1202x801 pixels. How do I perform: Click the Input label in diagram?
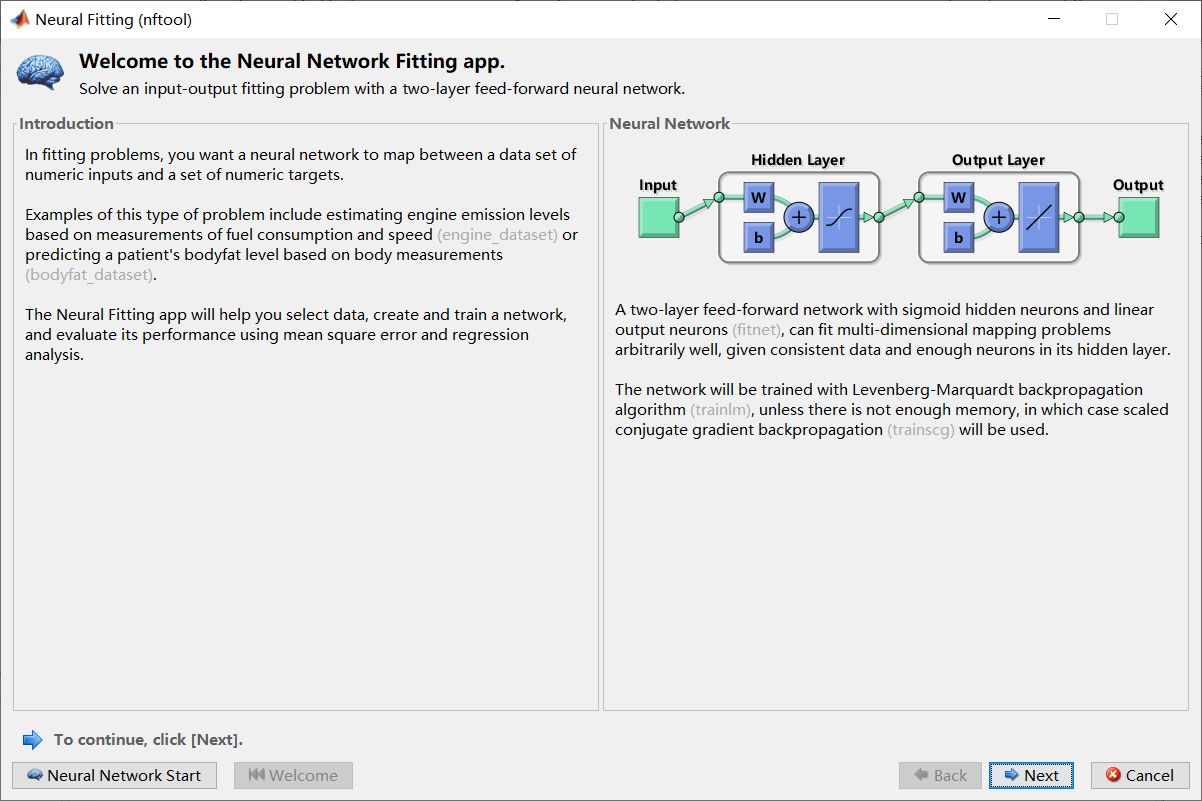coord(658,185)
